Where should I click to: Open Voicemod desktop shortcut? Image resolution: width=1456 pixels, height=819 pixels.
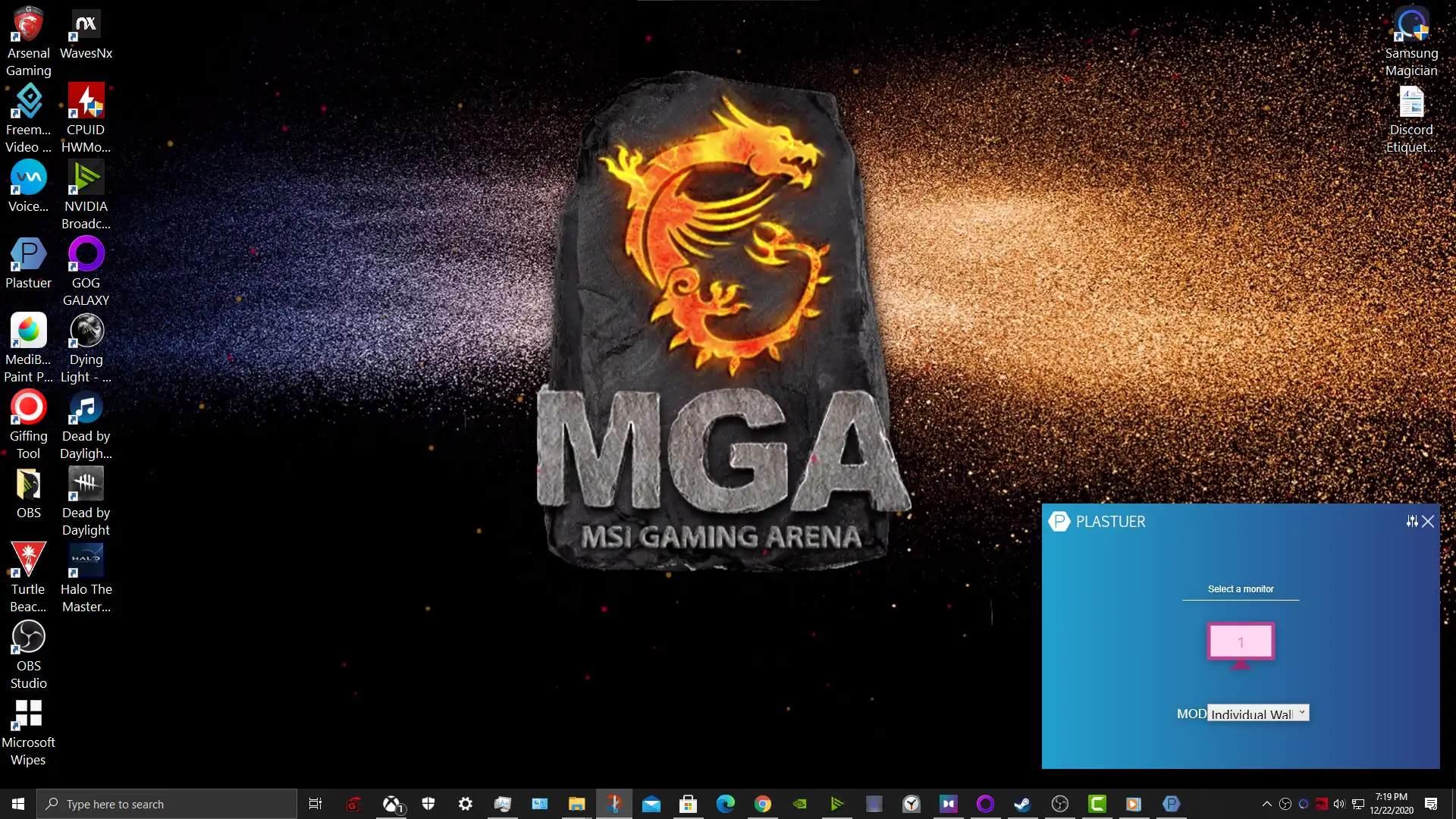coord(29,187)
